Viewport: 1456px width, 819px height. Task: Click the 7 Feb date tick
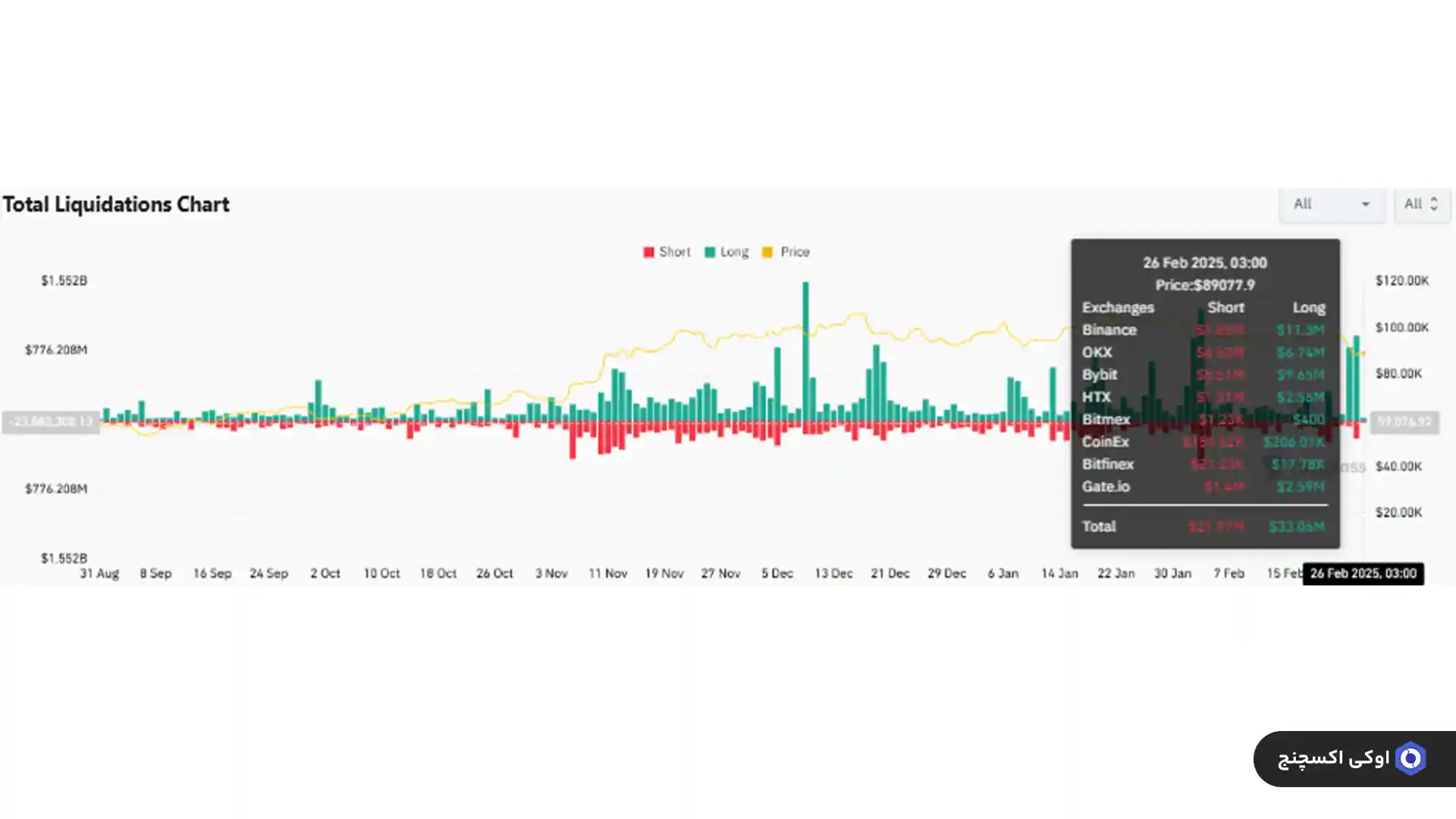[x=1229, y=573]
